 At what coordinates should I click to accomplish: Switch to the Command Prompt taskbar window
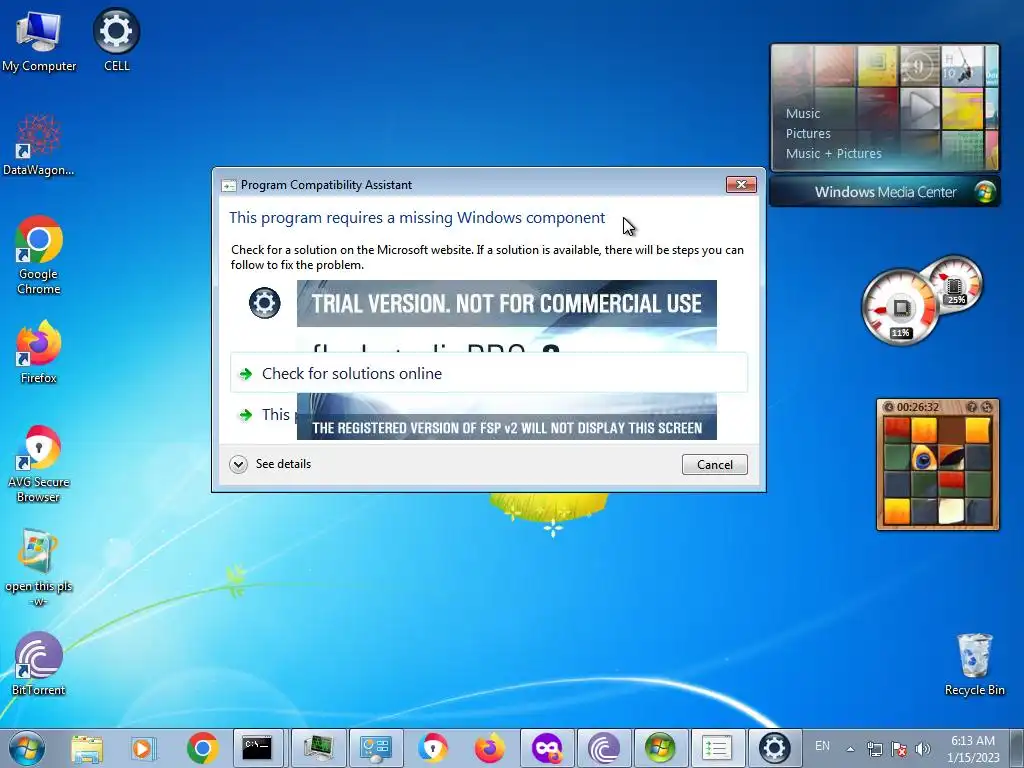[257, 748]
